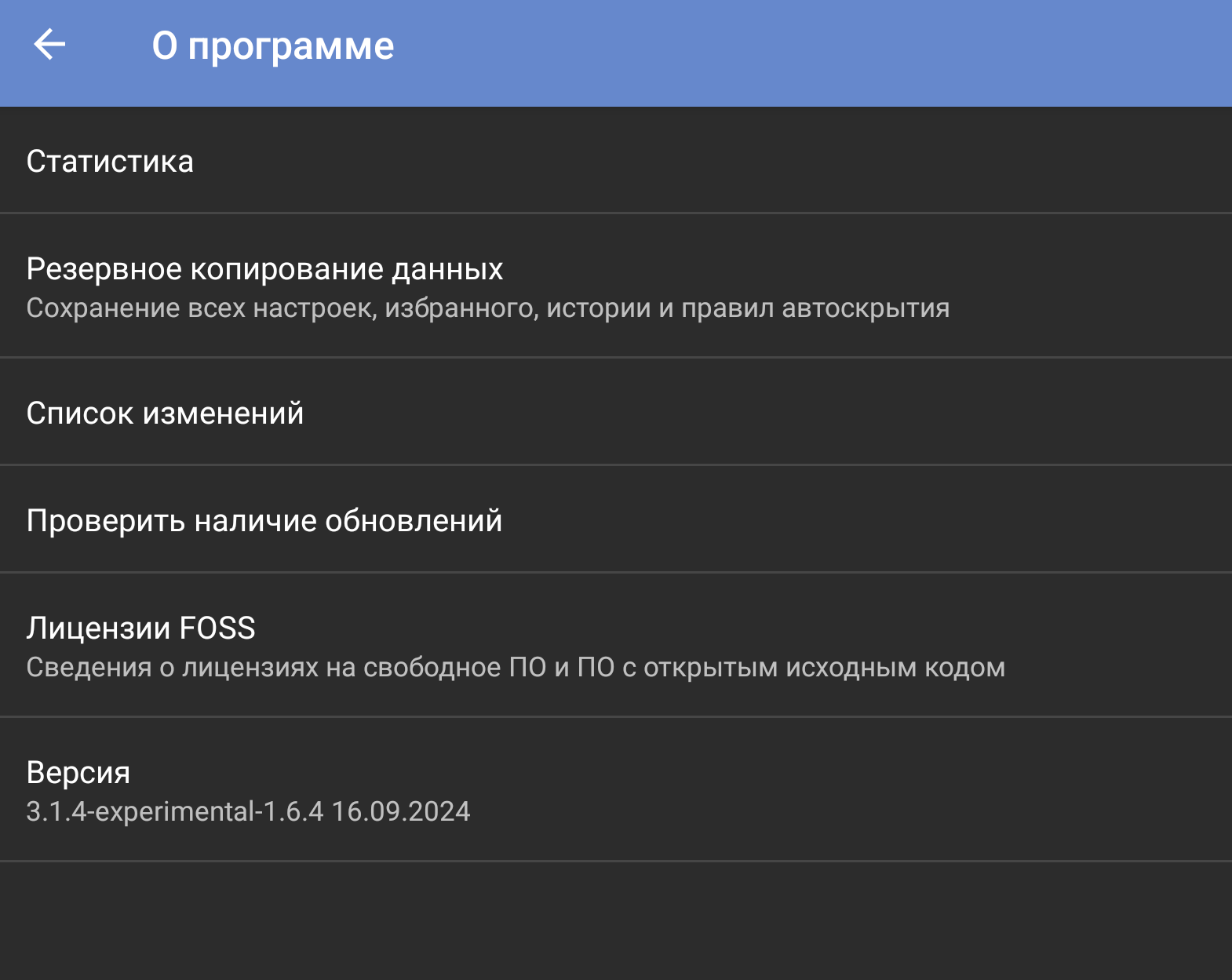Click the word FOSS in the license row
This screenshot has width=1232, height=980.
[217, 628]
